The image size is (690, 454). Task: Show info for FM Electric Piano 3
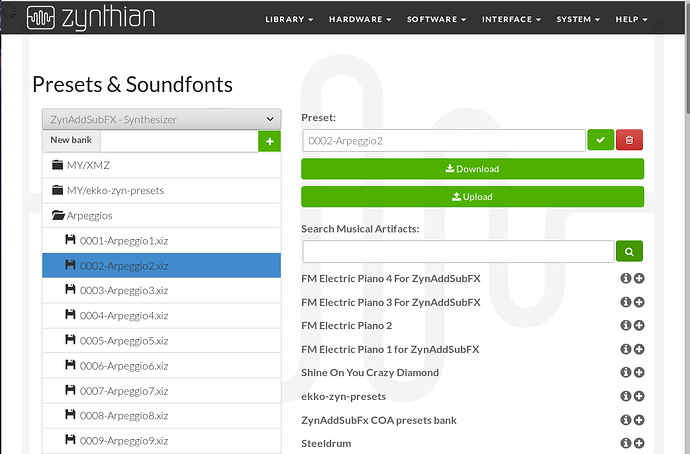pyautogui.click(x=626, y=302)
